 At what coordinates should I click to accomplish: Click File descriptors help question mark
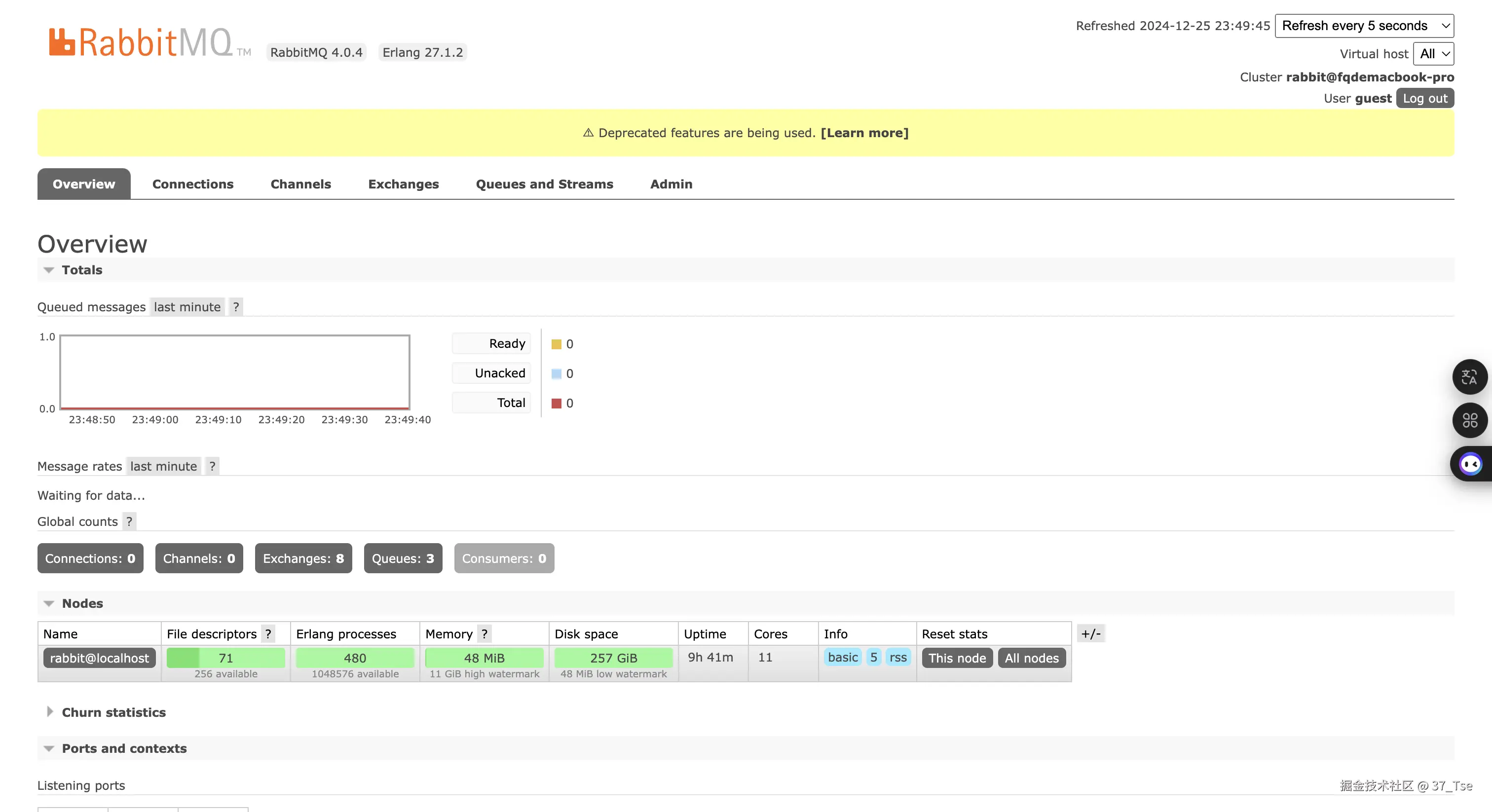268,633
